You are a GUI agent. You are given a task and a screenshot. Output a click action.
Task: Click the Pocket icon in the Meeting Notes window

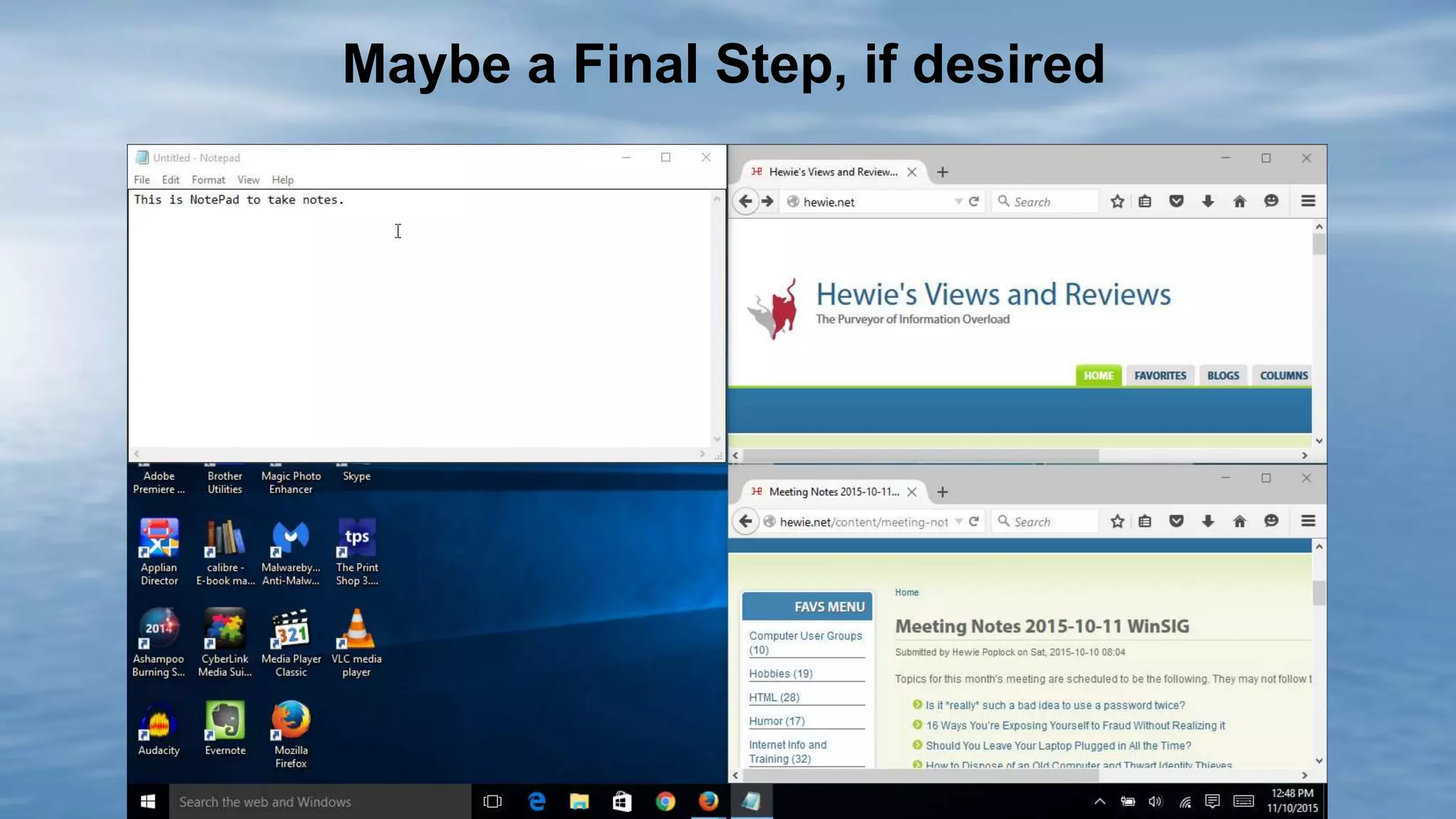coord(1177,521)
